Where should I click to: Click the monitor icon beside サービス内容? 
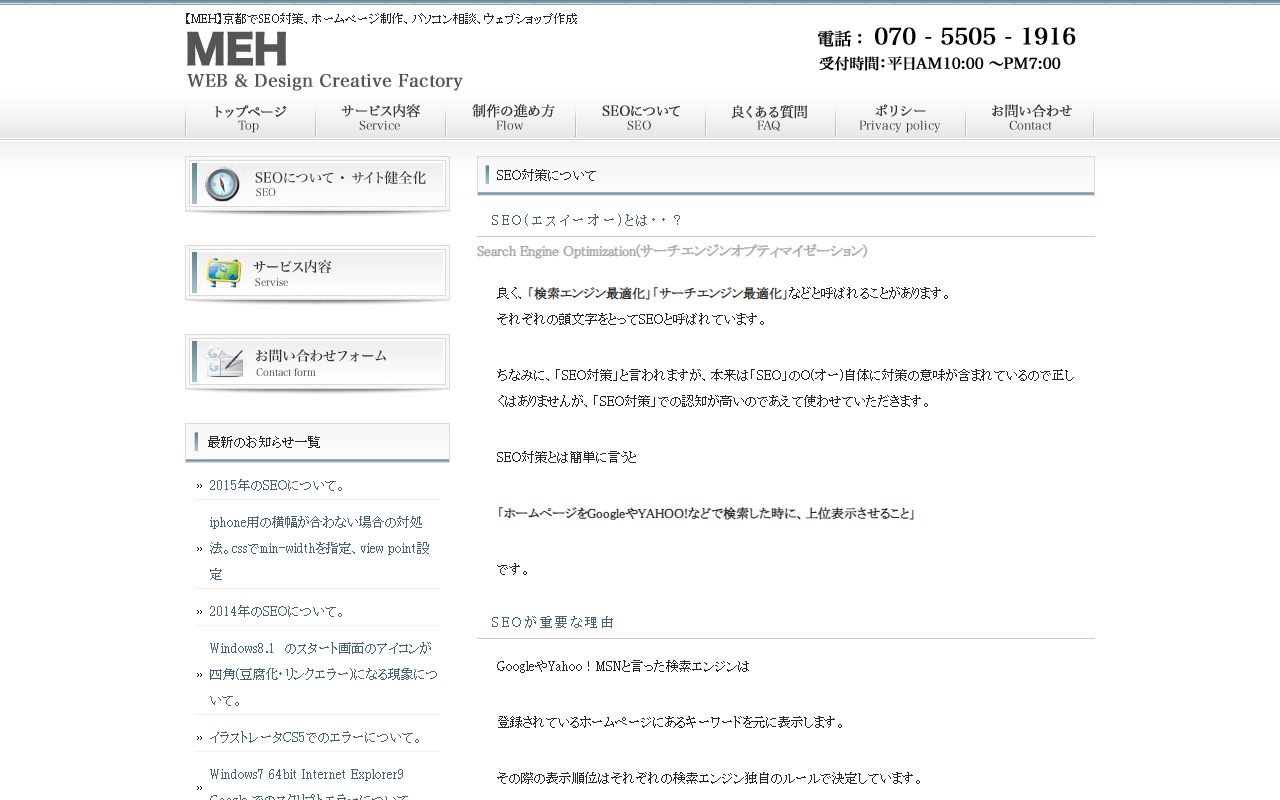click(x=223, y=273)
